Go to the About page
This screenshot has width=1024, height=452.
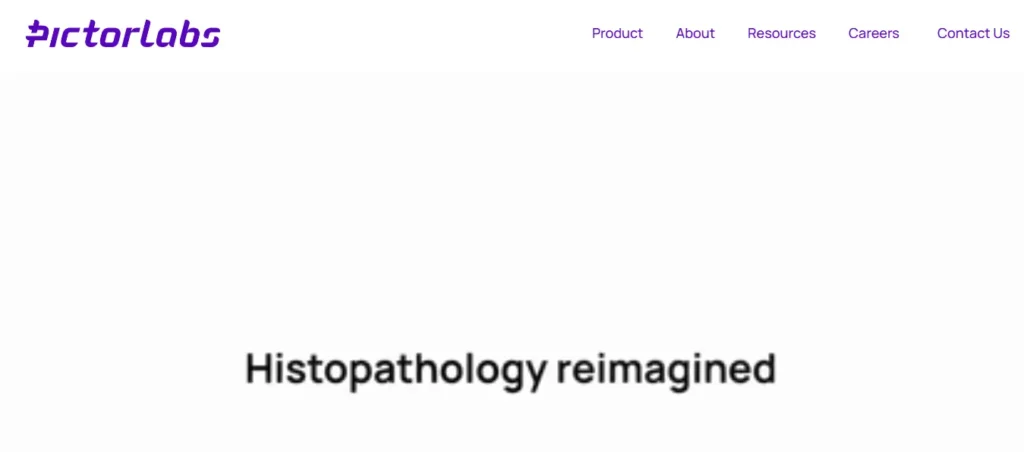(695, 33)
